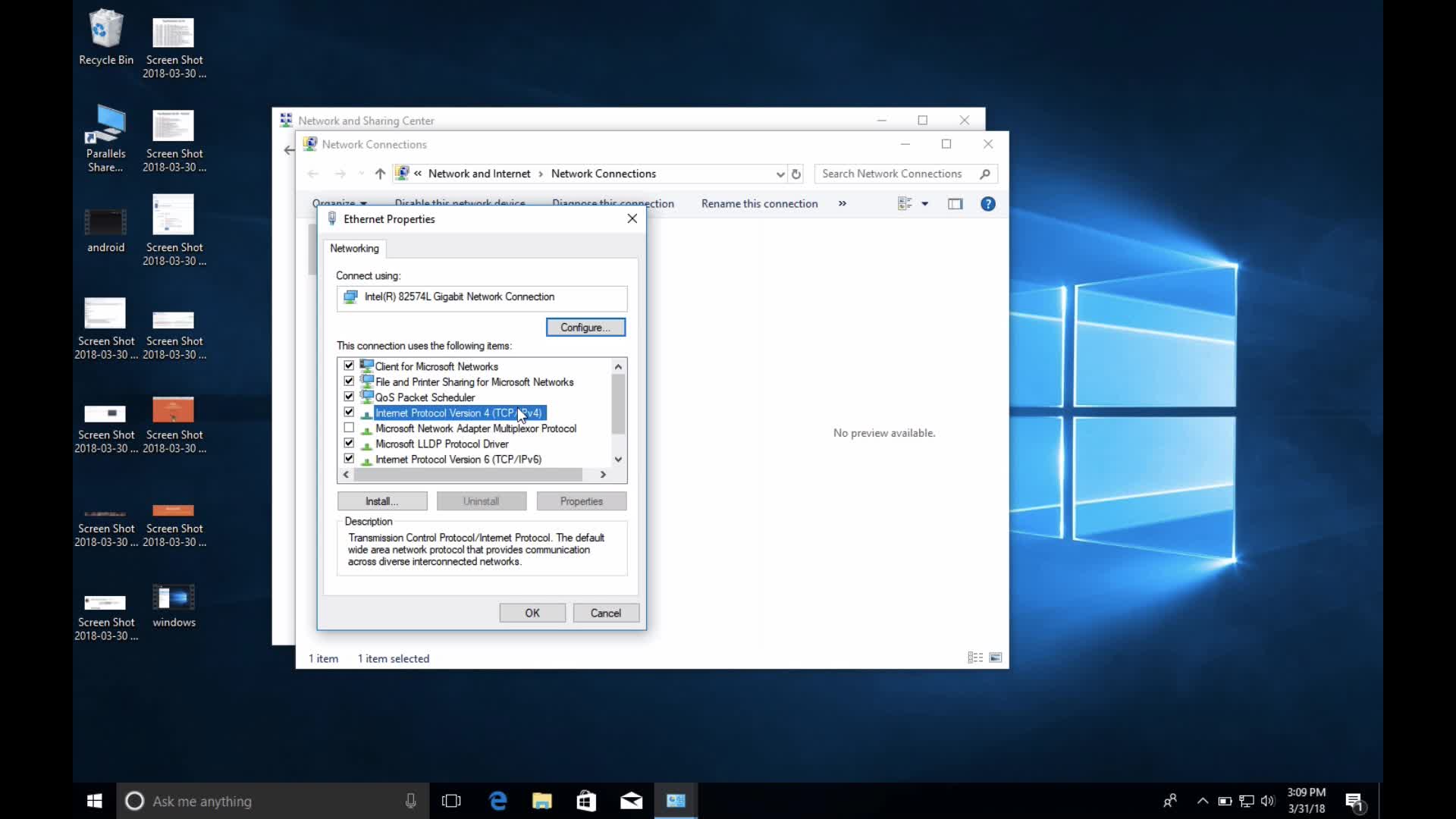The height and width of the screenshot is (819, 1456).
Task: Click the blue Help question mark icon
Action: pyautogui.click(x=987, y=204)
